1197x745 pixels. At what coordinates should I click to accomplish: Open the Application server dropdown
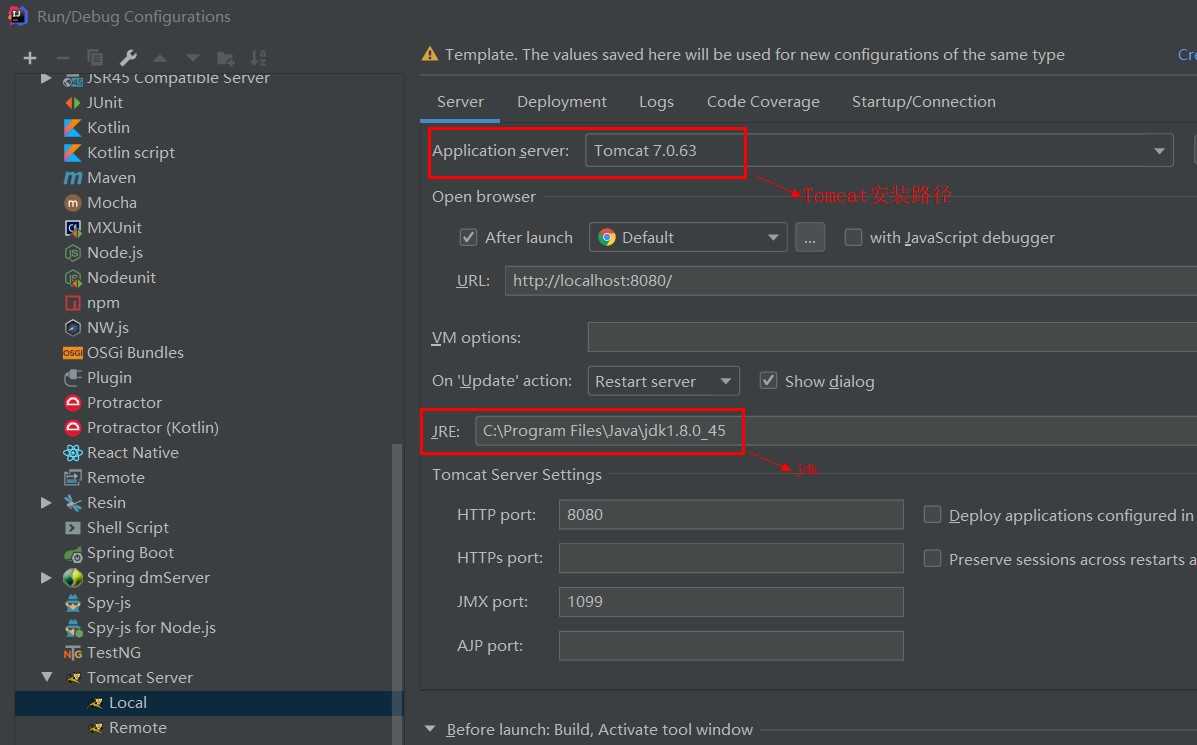click(1160, 151)
